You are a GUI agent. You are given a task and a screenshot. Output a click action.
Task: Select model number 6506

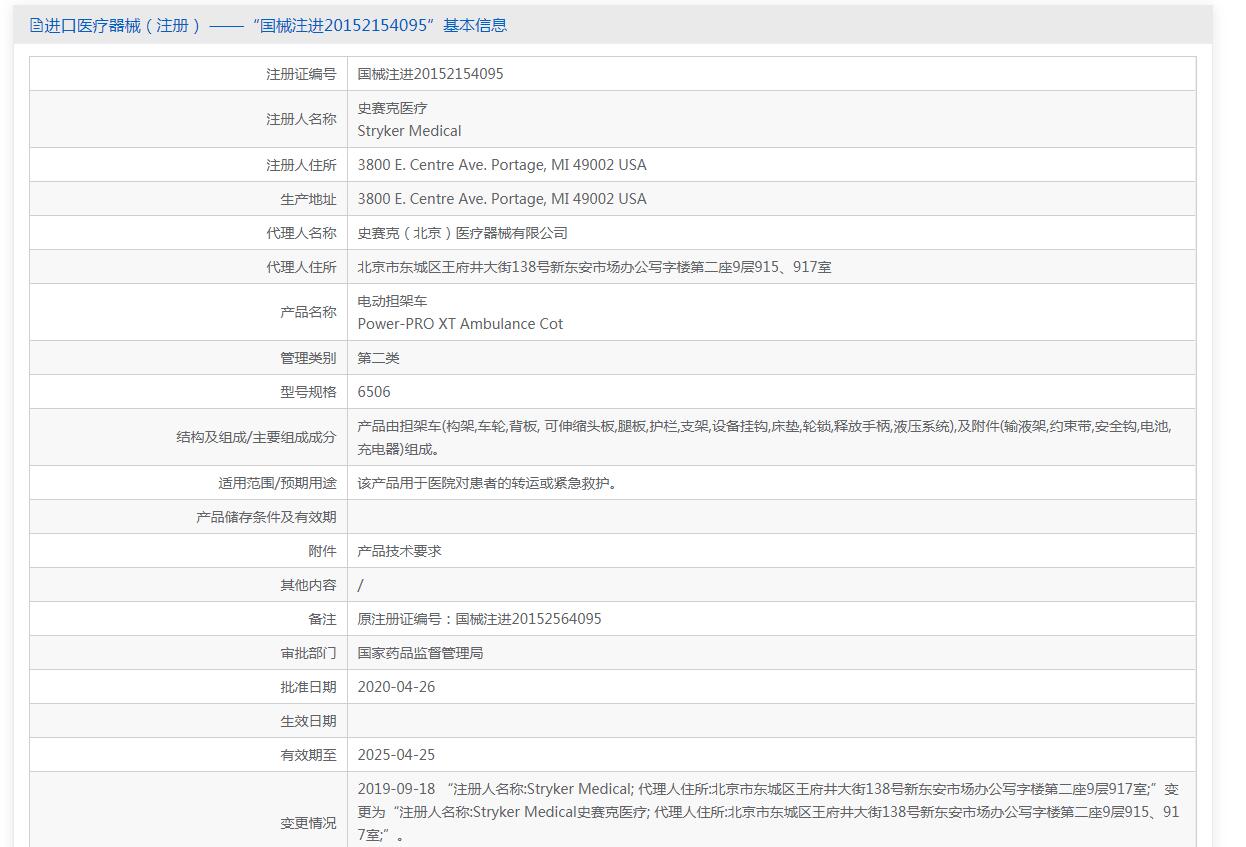click(374, 392)
